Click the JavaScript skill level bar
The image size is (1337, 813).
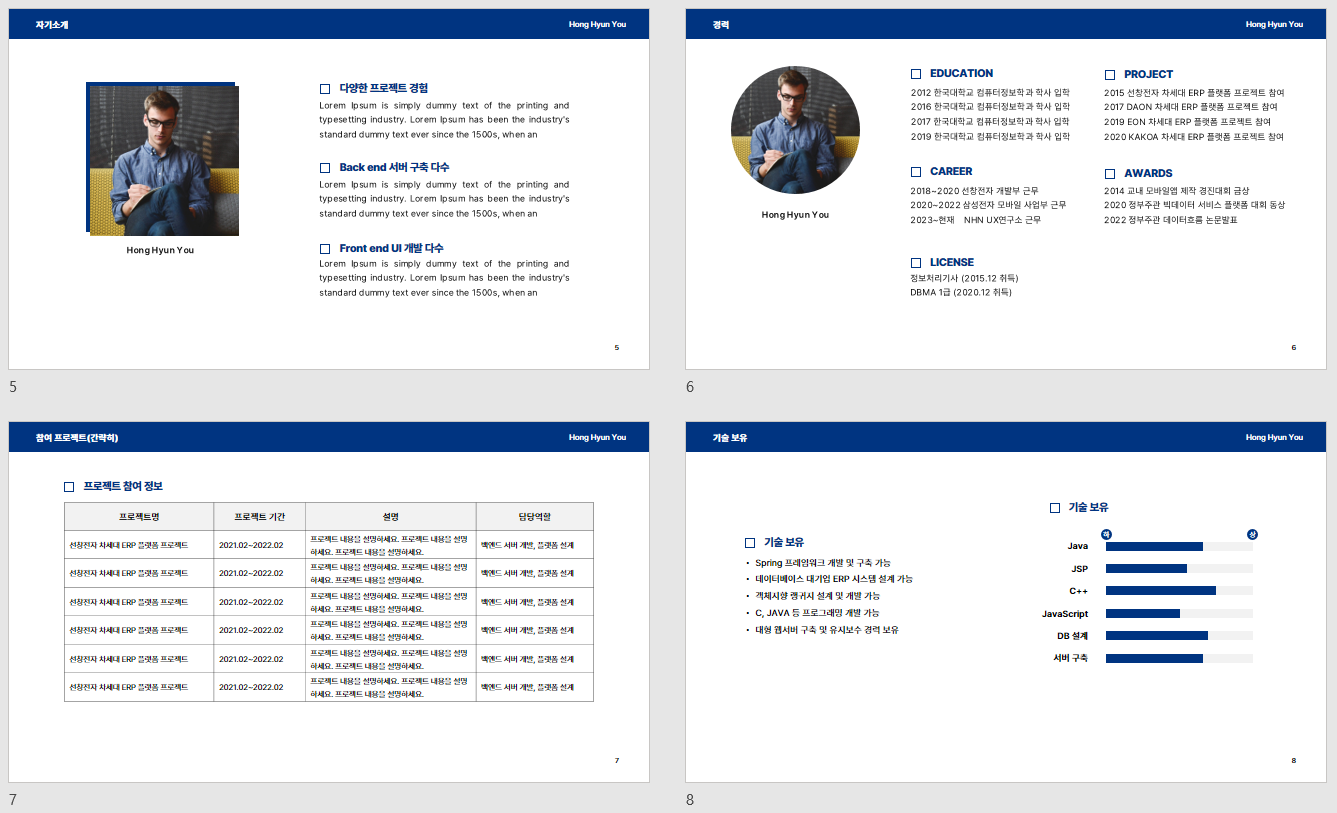tap(1179, 614)
